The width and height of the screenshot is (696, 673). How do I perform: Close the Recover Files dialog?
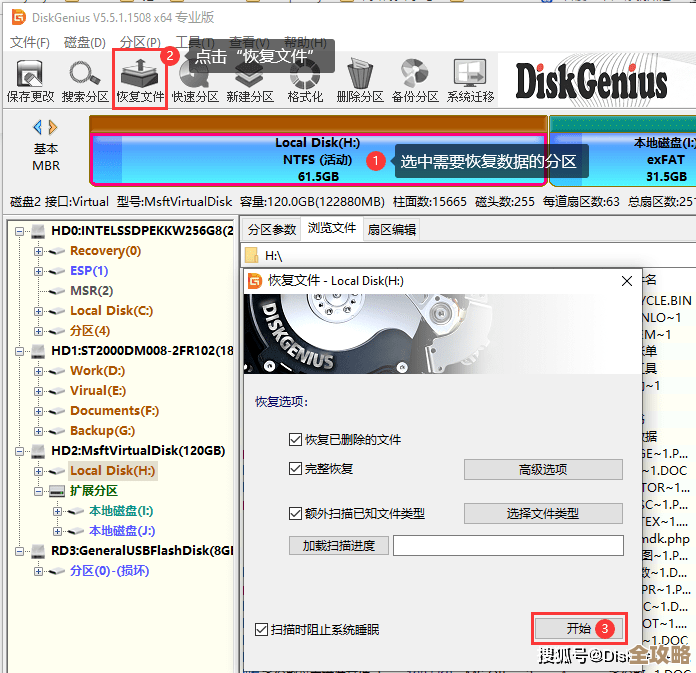point(627,281)
